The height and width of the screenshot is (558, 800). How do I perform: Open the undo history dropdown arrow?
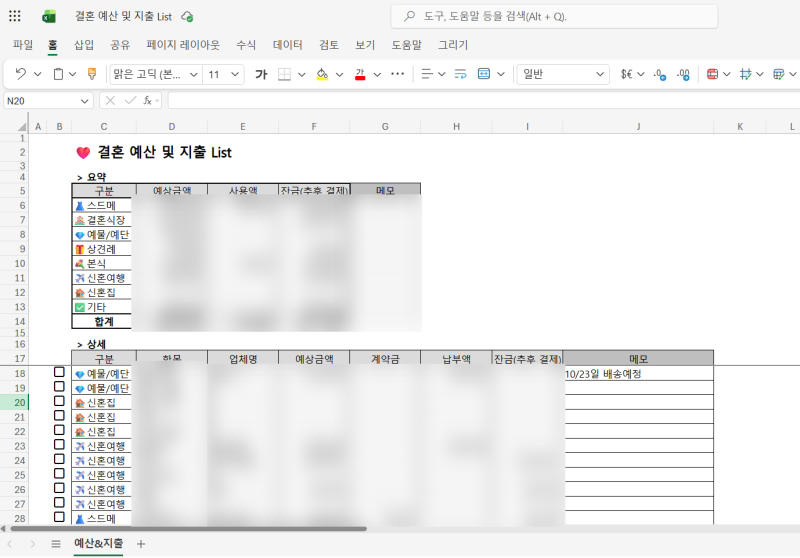tap(38, 74)
